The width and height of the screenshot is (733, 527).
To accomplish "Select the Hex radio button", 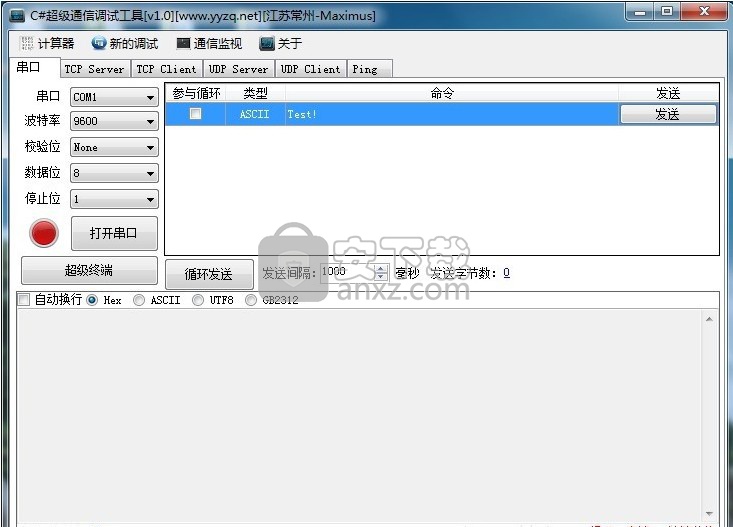I will (x=92, y=300).
